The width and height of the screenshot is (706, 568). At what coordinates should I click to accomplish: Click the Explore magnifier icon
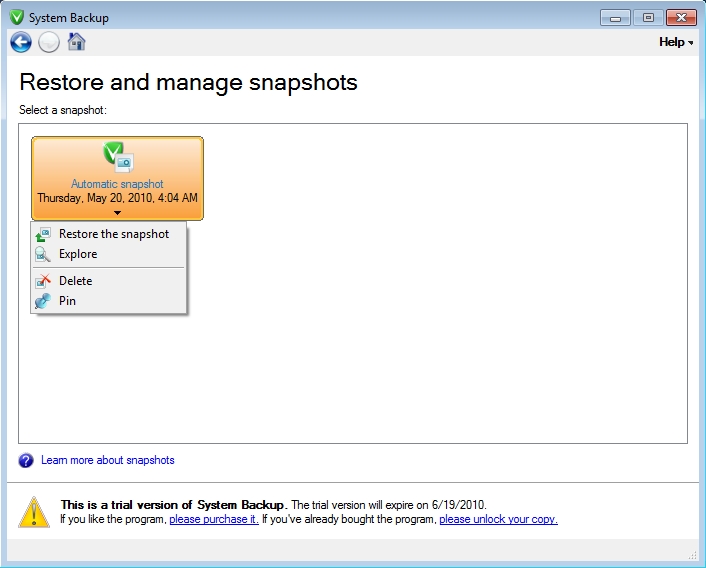pos(43,254)
